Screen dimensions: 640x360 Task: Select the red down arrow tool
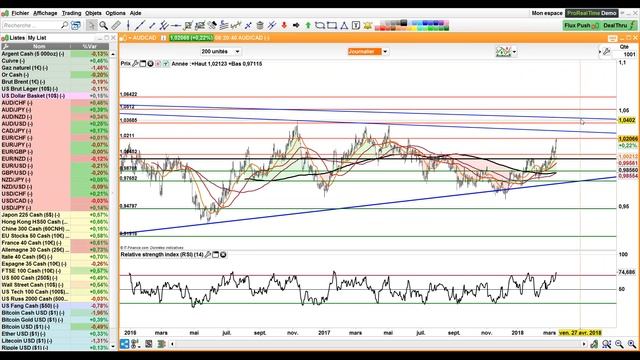pos(284,25)
